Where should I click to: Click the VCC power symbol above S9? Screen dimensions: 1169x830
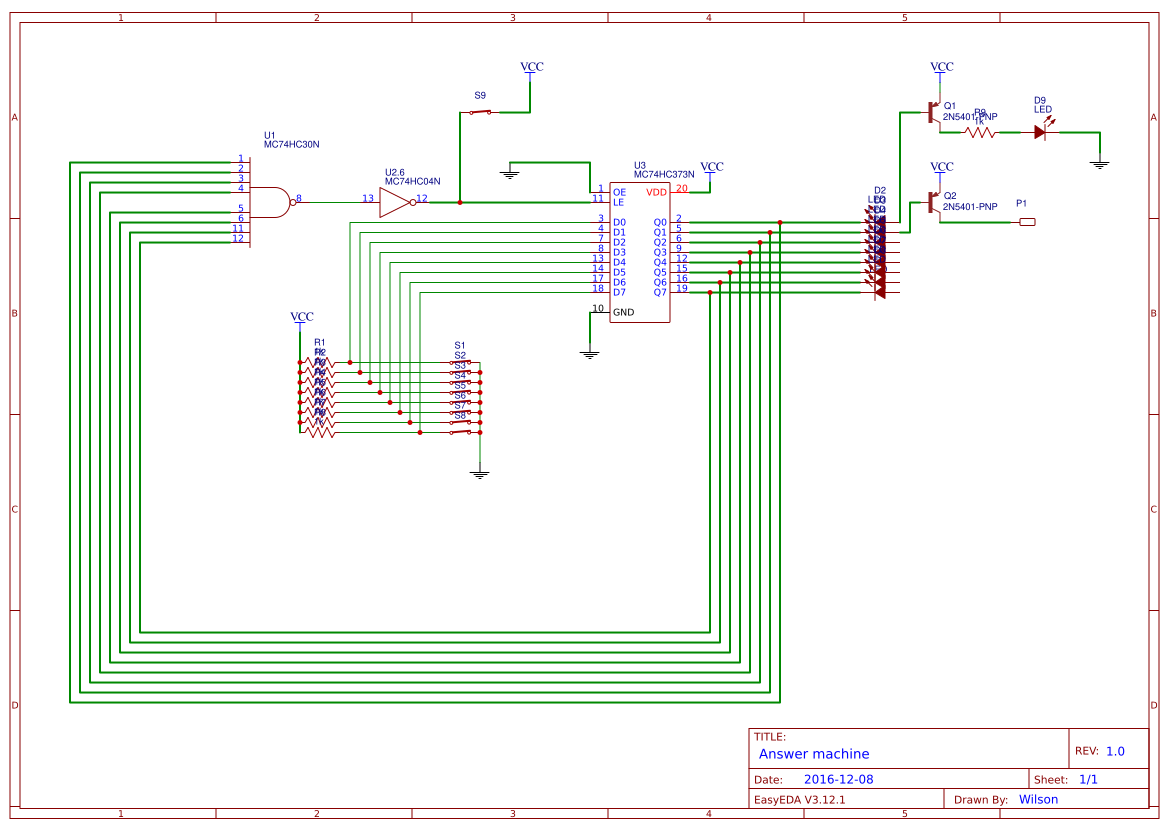pyautogui.click(x=530, y=68)
